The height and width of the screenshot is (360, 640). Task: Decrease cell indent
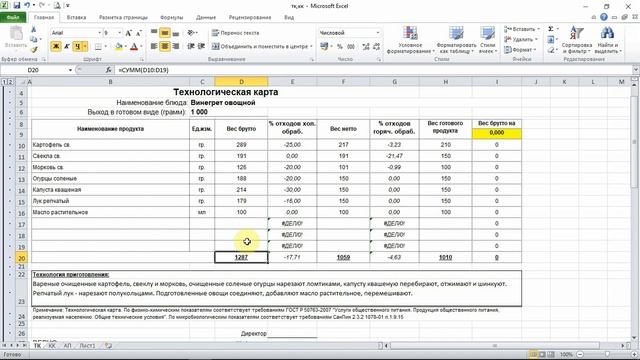[191, 47]
